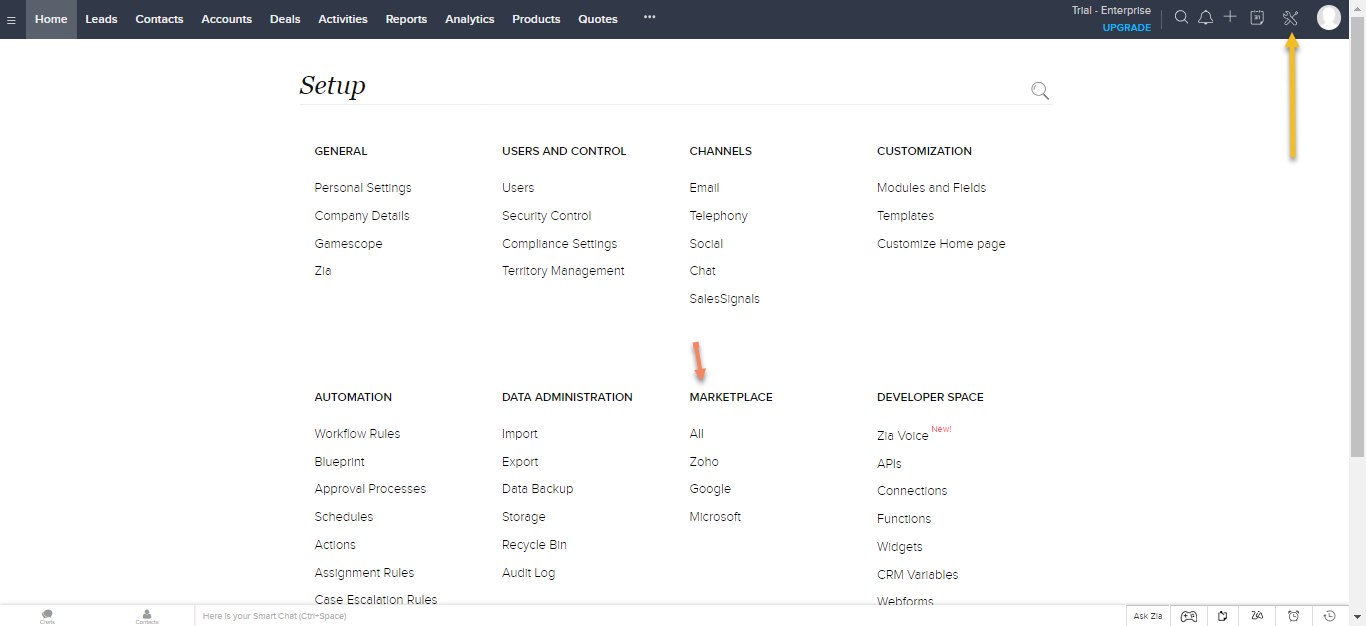The image size is (1366, 626).
Task: Open the hamburger menu icon
Action: click(x=11, y=19)
